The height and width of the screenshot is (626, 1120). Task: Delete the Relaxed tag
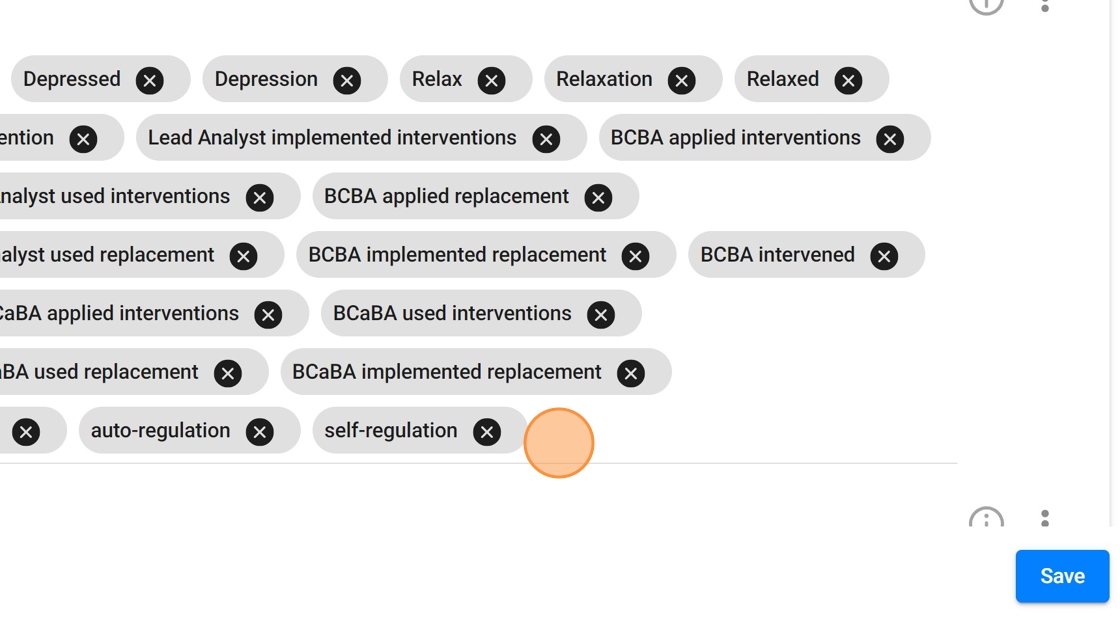pos(848,81)
